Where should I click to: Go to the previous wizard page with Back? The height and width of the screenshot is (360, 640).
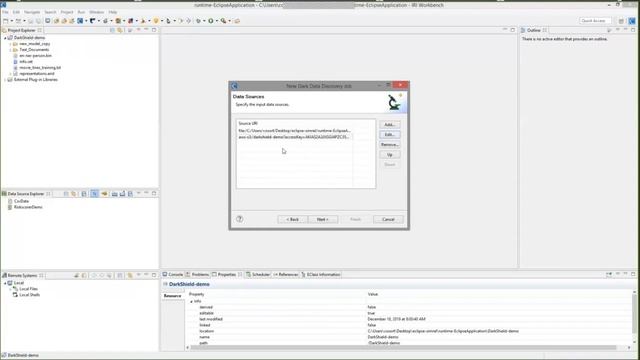[292, 219]
